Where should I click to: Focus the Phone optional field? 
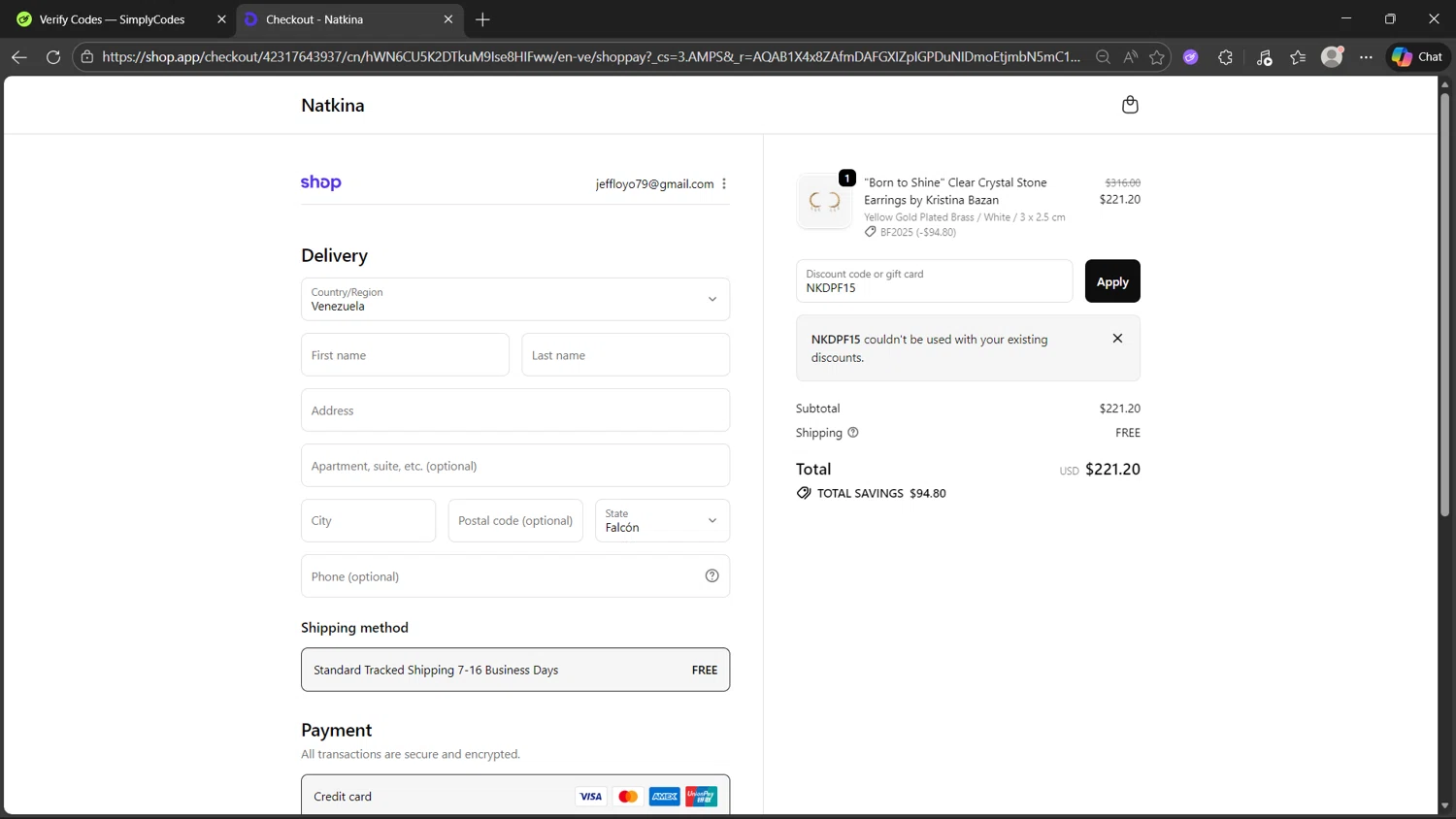(x=515, y=575)
